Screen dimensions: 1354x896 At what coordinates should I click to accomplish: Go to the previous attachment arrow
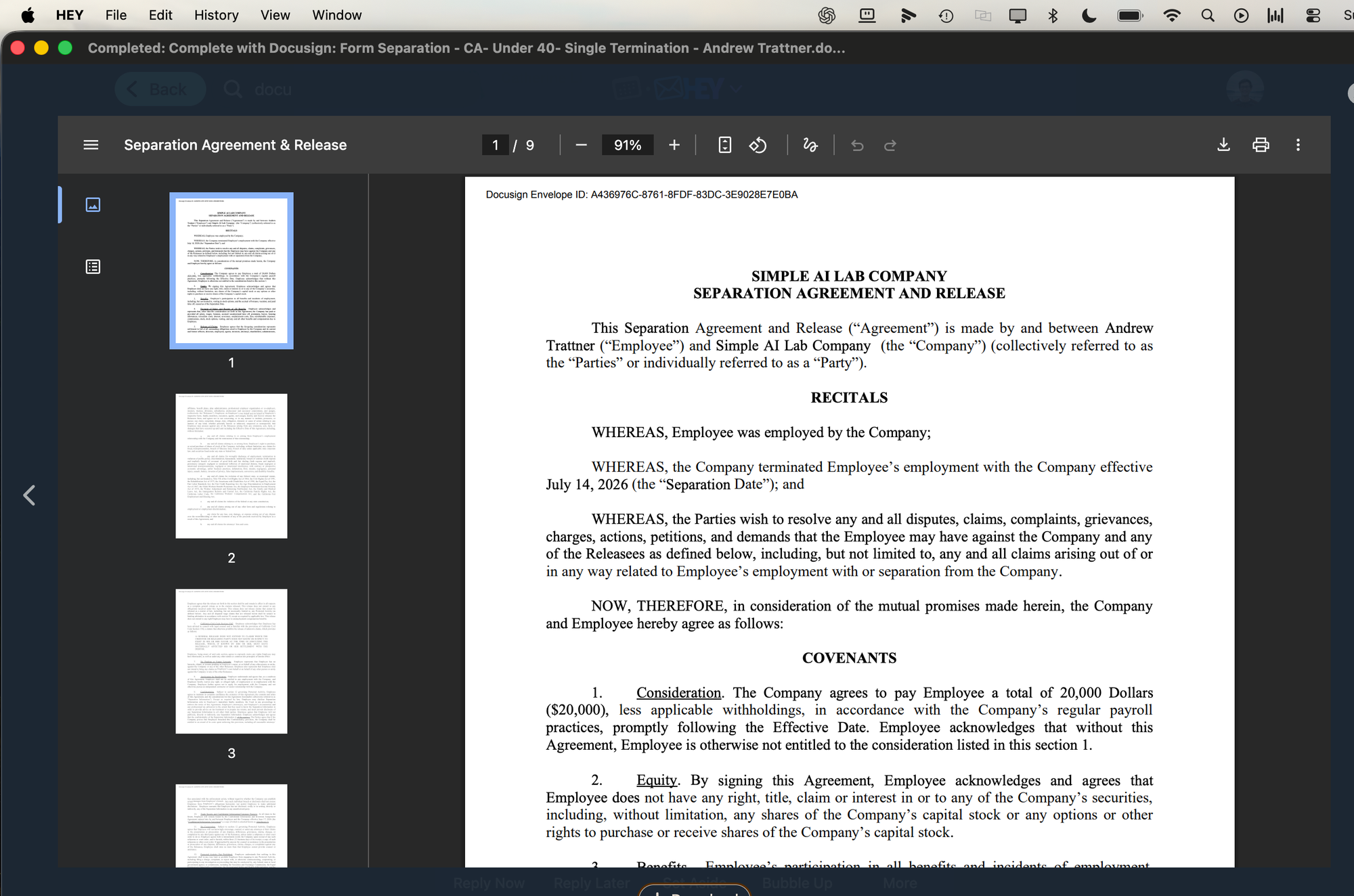29,495
